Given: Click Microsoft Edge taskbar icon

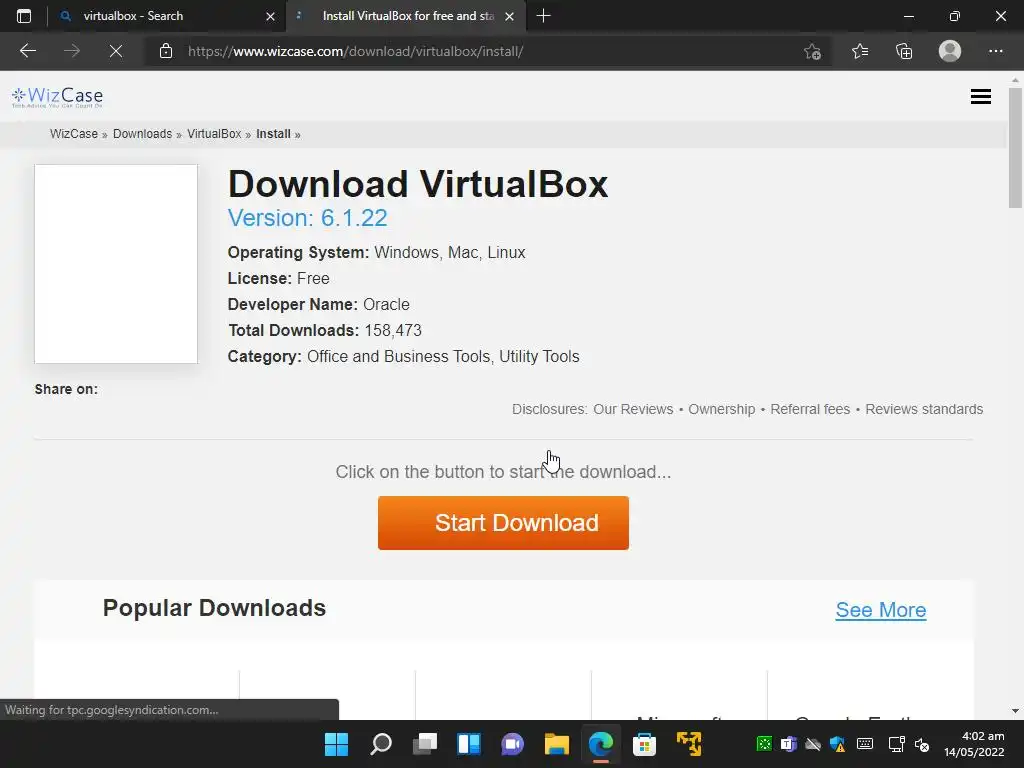Looking at the screenshot, I should tap(601, 744).
